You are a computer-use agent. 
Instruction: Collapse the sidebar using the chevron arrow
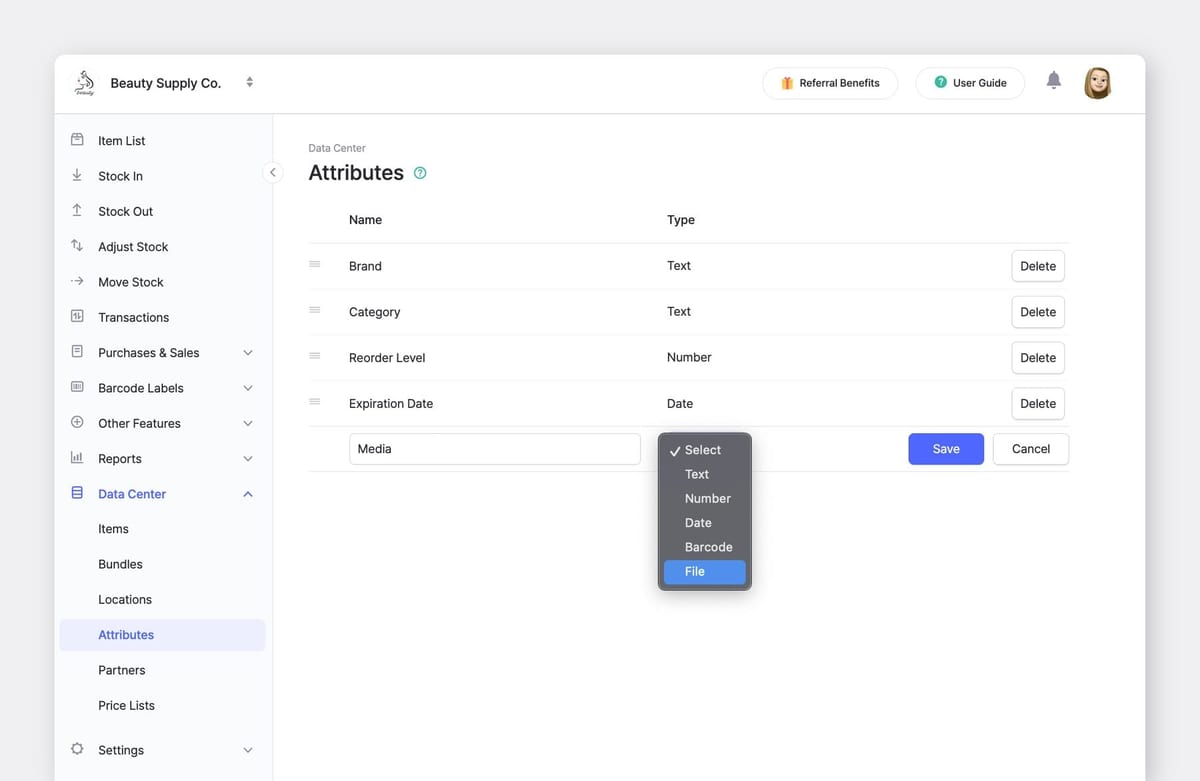(x=273, y=172)
